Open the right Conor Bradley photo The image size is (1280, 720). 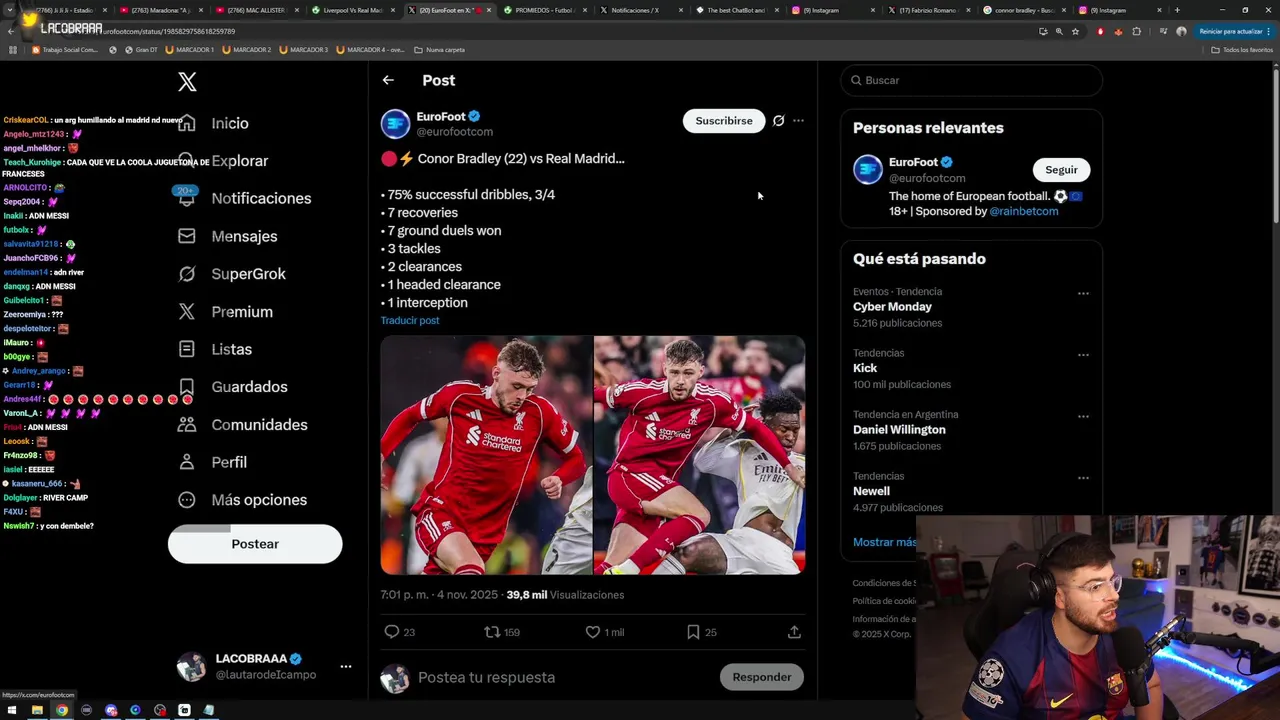[x=699, y=455]
